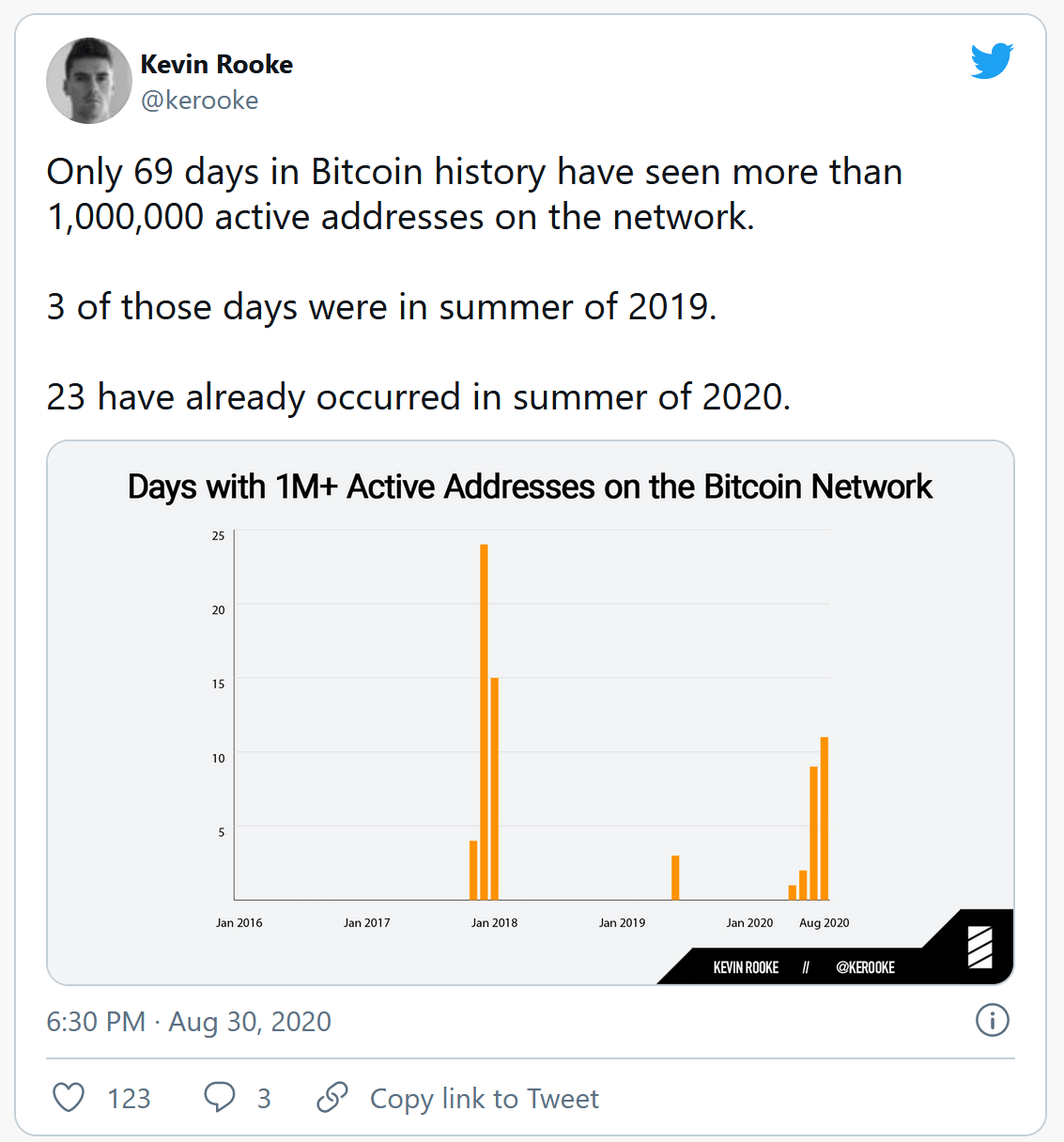Open the Kevin Rooke display name
Image resolution: width=1064 pixels, height=1142 pixels.
pos(217,64)
